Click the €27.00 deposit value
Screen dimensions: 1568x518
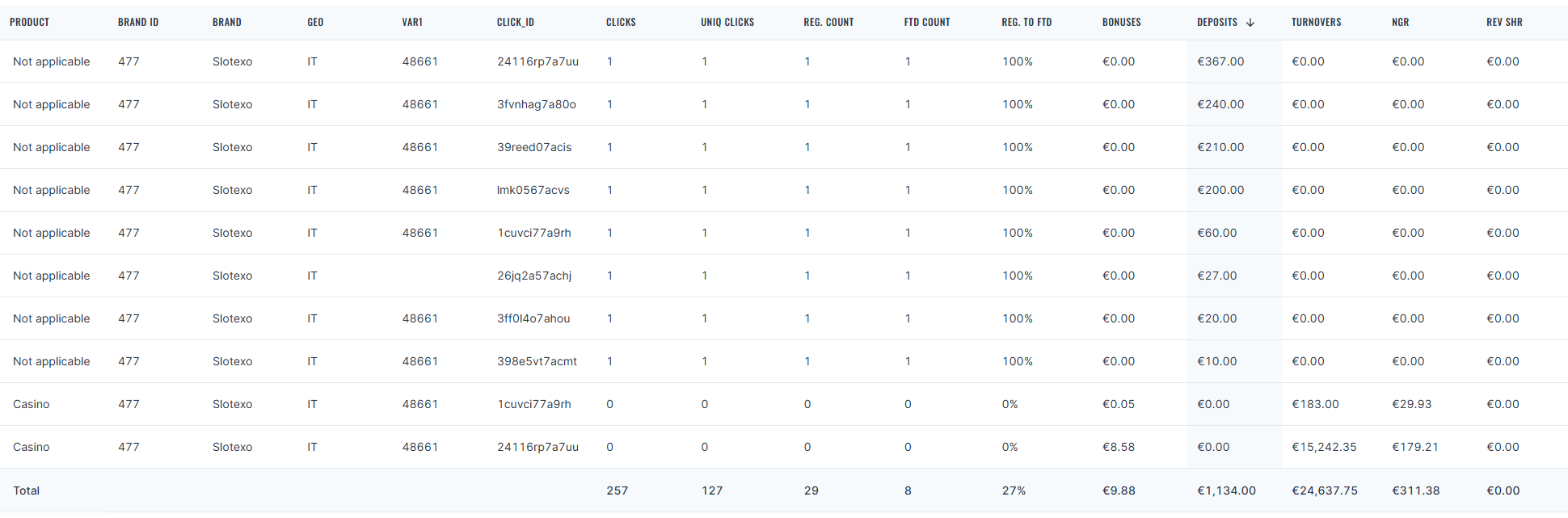(1217, 276)
